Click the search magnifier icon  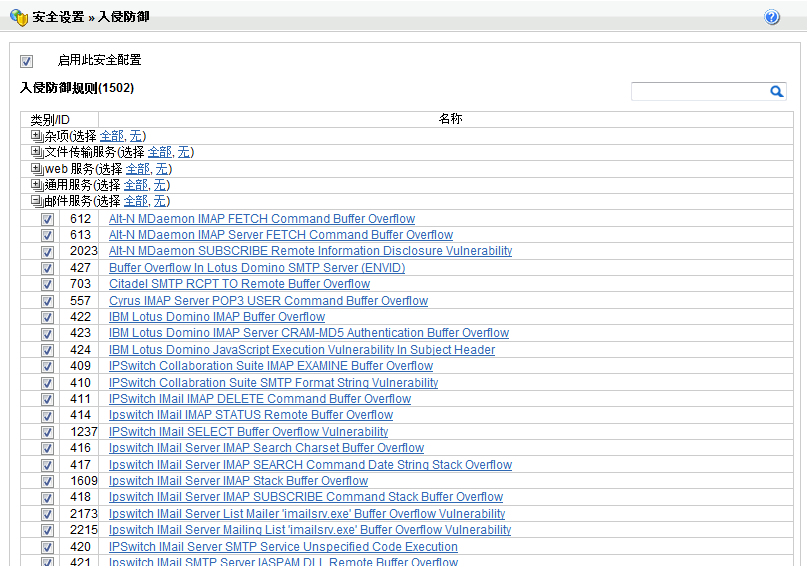pos(776,91)
